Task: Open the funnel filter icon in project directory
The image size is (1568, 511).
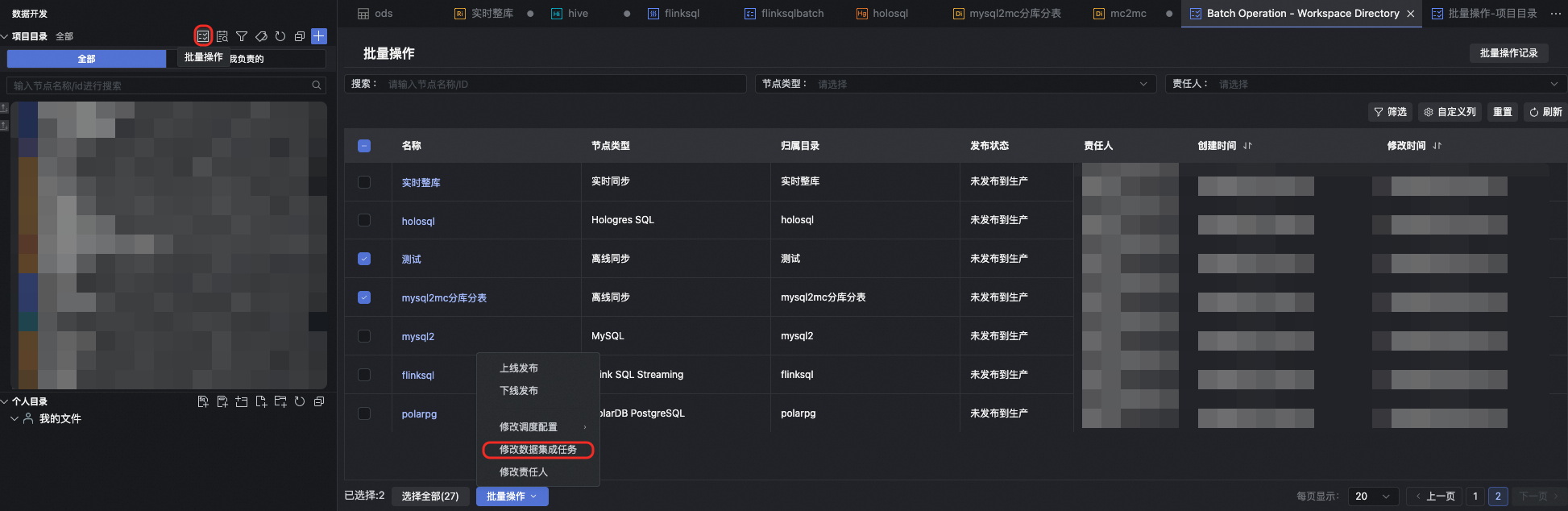Action: click(242, 36)
